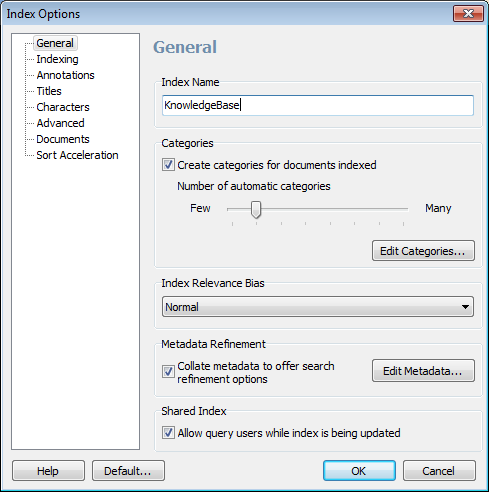Click the Normal combo box arrow
Viewport: 489px width, 492px height.
465,307
